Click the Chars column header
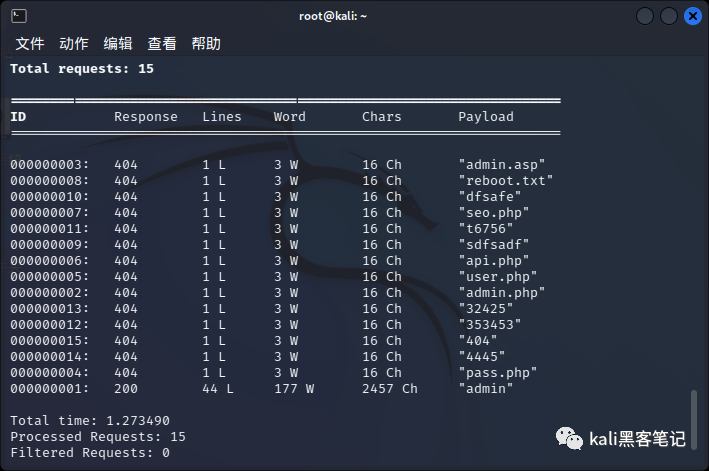709x471 pixels. tap(382, 117)
